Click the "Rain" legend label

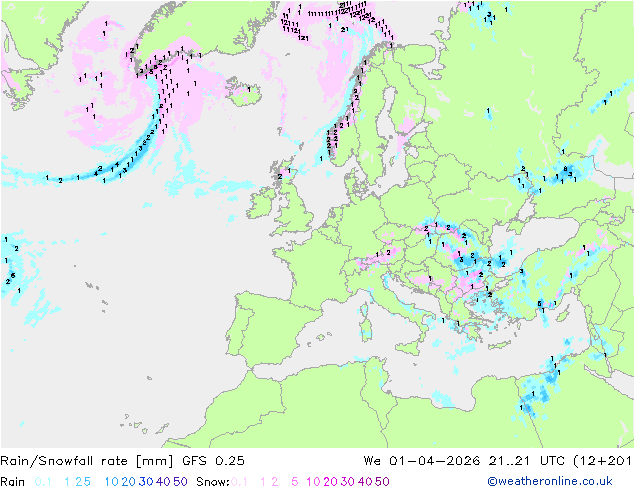(13, 482)
